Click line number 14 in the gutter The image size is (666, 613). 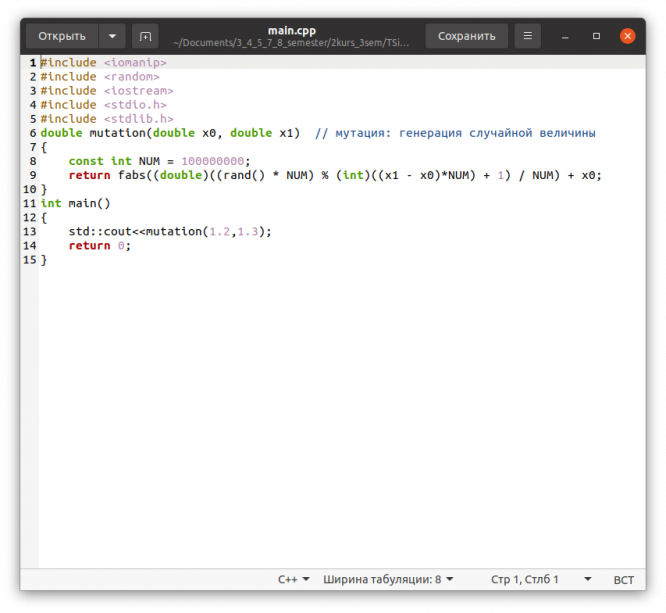[31, 245]
